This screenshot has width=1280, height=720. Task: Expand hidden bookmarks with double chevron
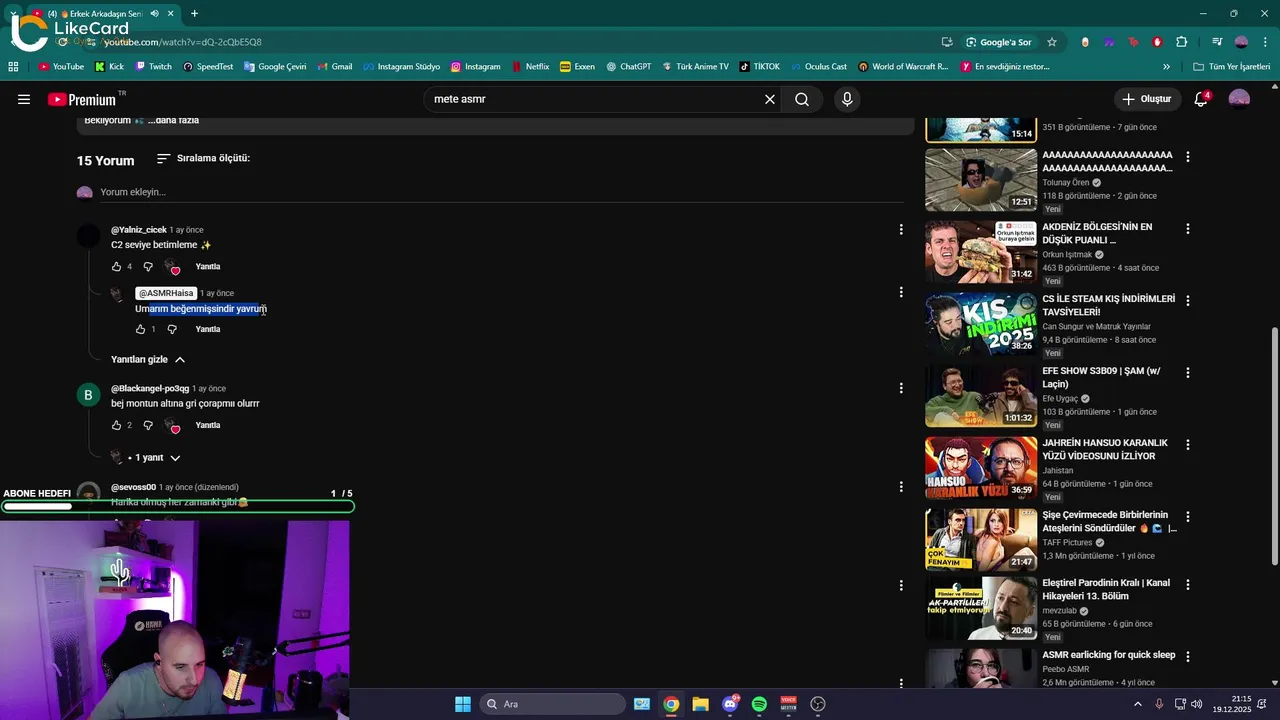point(1166,67)
